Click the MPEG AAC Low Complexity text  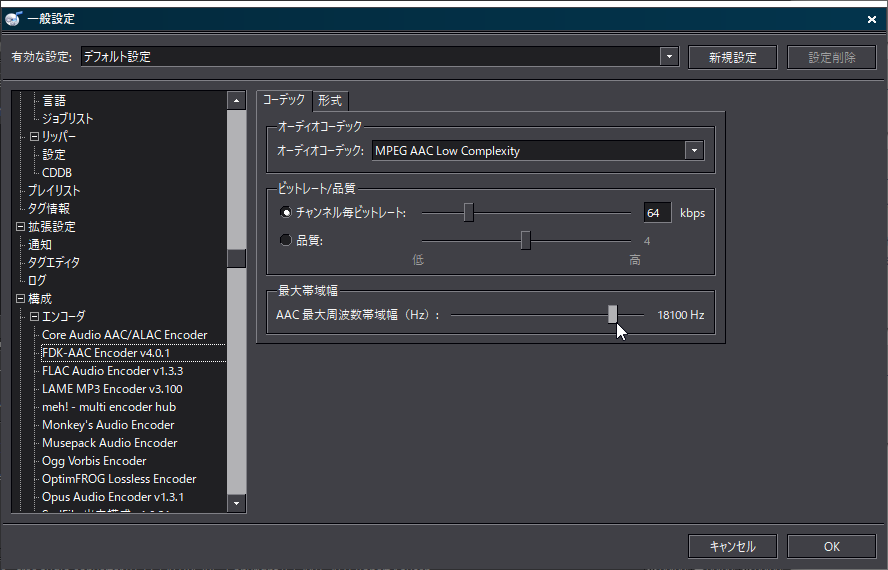tap(447, 151)
